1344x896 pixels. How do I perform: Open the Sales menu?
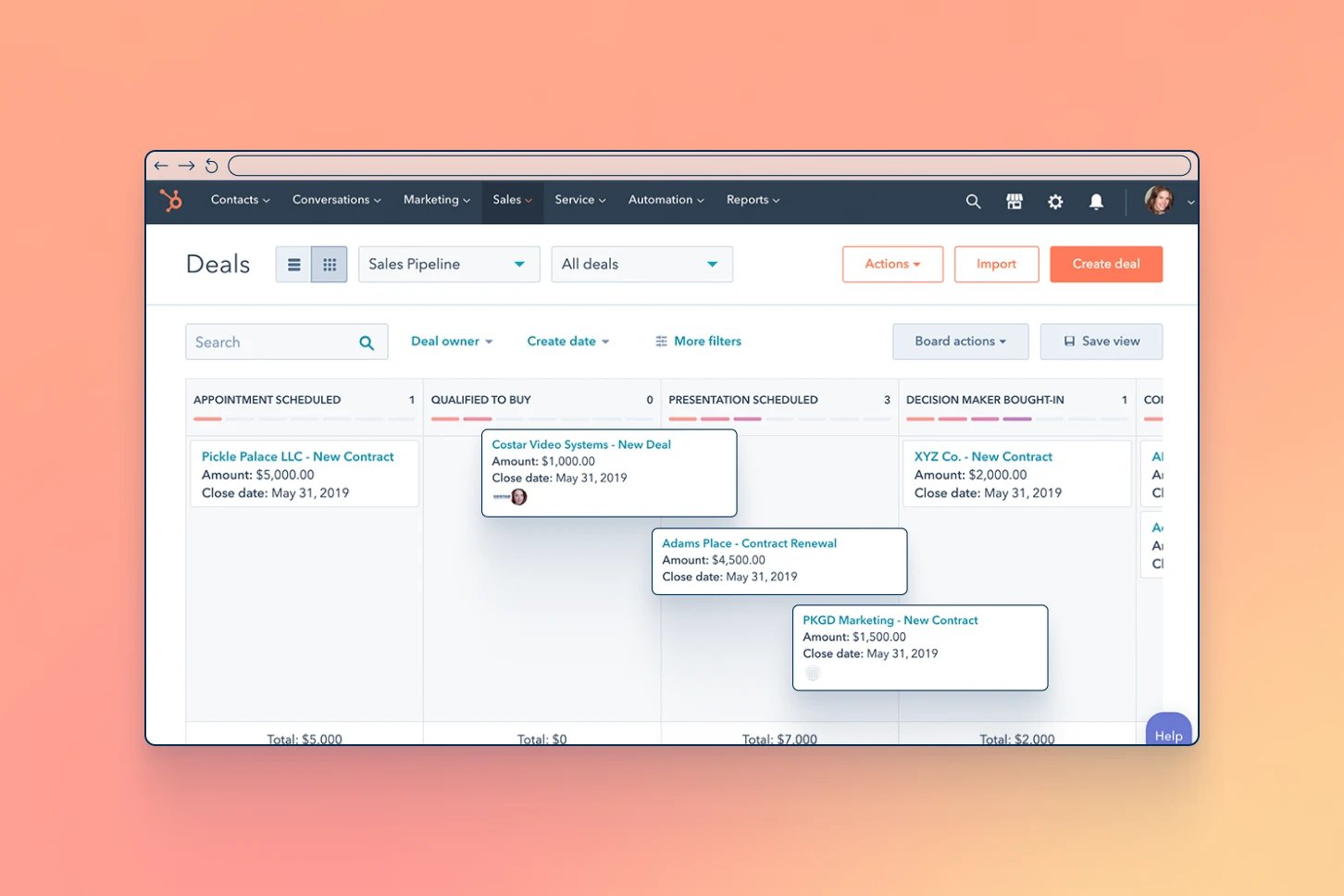[x=513, y=200]
